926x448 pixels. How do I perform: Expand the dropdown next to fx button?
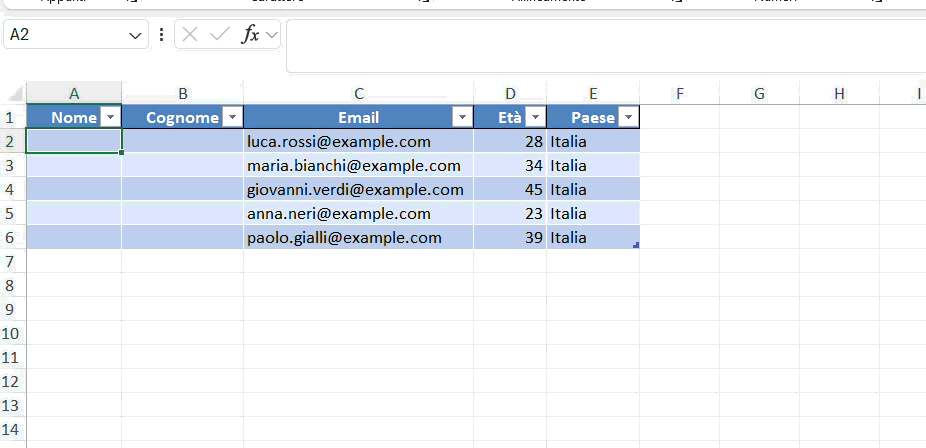click(271, 35)
